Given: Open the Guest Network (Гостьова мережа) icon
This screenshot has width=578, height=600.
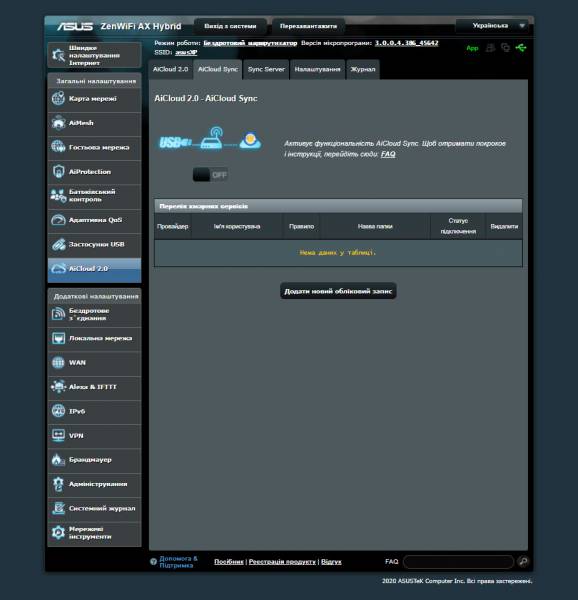Looking at the screenshot, I should coord(58,147).
